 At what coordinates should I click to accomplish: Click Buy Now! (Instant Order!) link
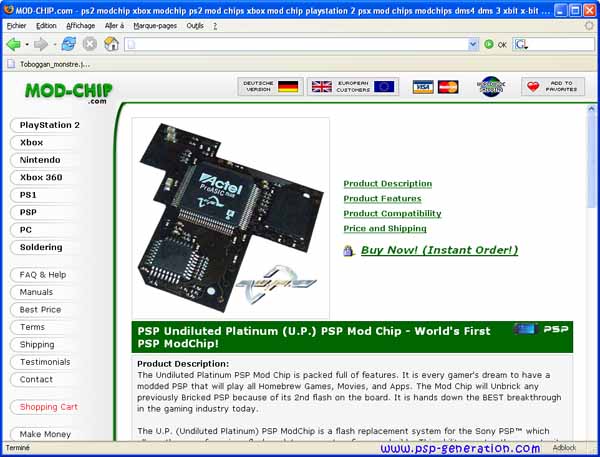439,250
